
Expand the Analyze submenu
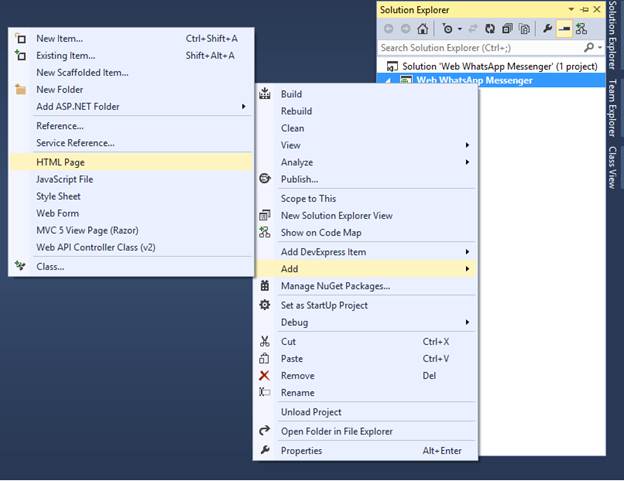click(x=365, y=162)
